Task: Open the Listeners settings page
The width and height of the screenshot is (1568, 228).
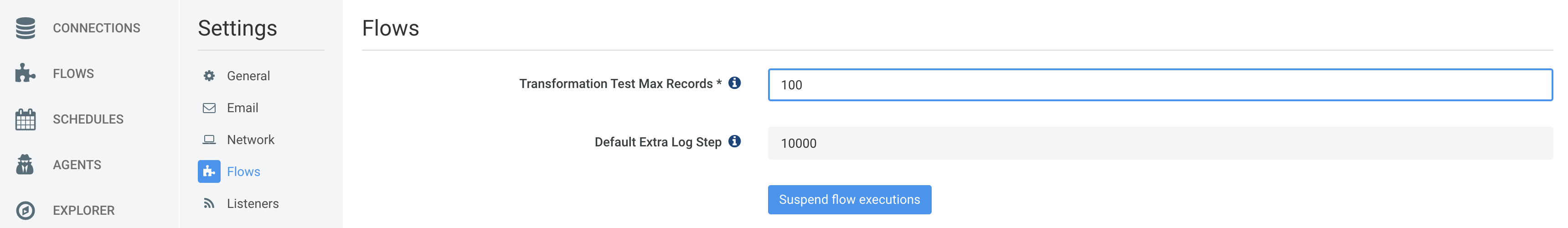Action: coord(253,204)
